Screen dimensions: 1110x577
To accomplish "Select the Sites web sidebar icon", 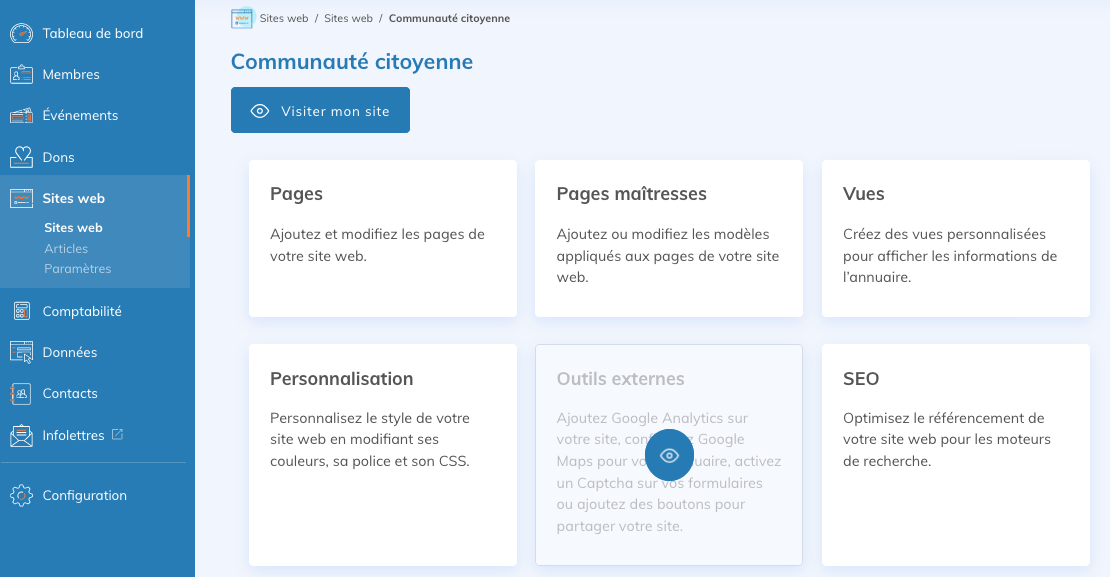I will pyautogui.click(x=20, y=197).
